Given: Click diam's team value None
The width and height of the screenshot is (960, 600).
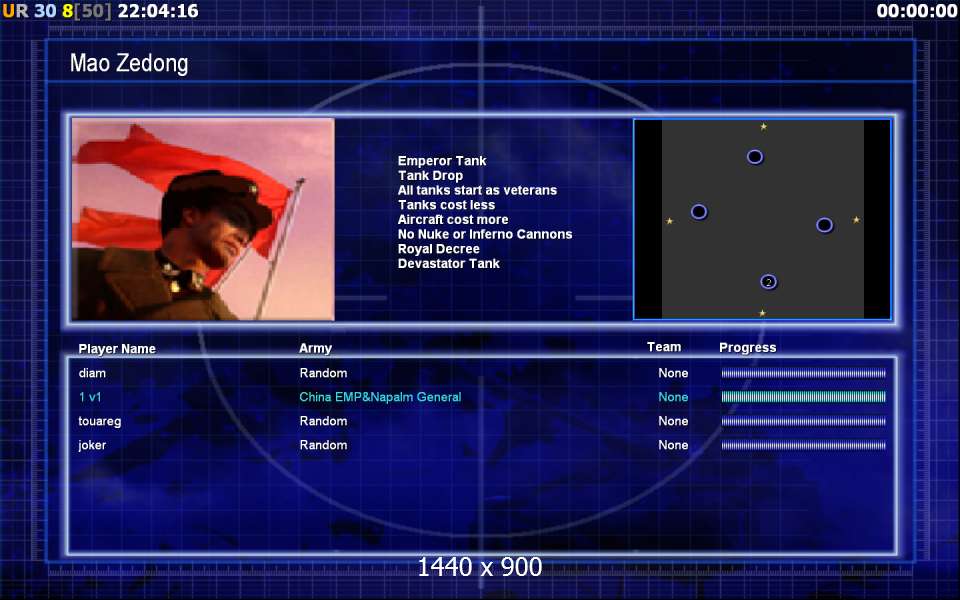Looking at the screenshot, I should click(673, 373).
